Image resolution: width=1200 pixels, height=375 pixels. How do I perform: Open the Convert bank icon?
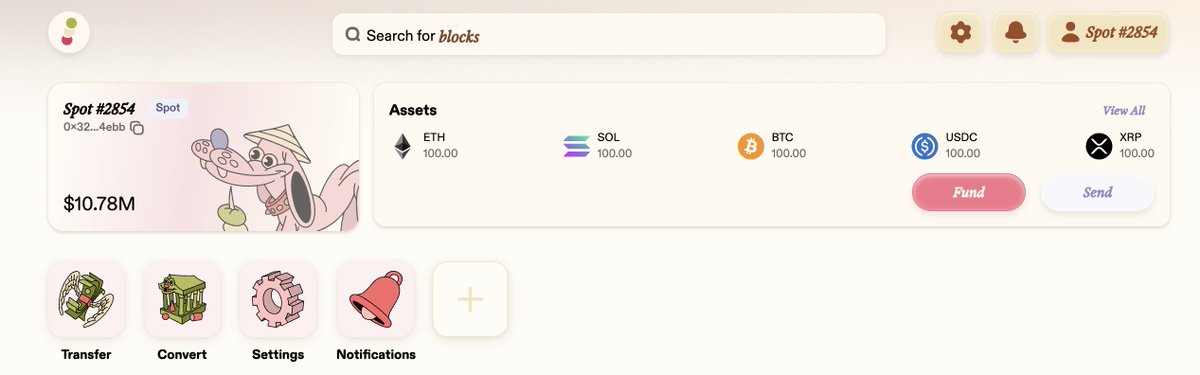tap(182, 299)
